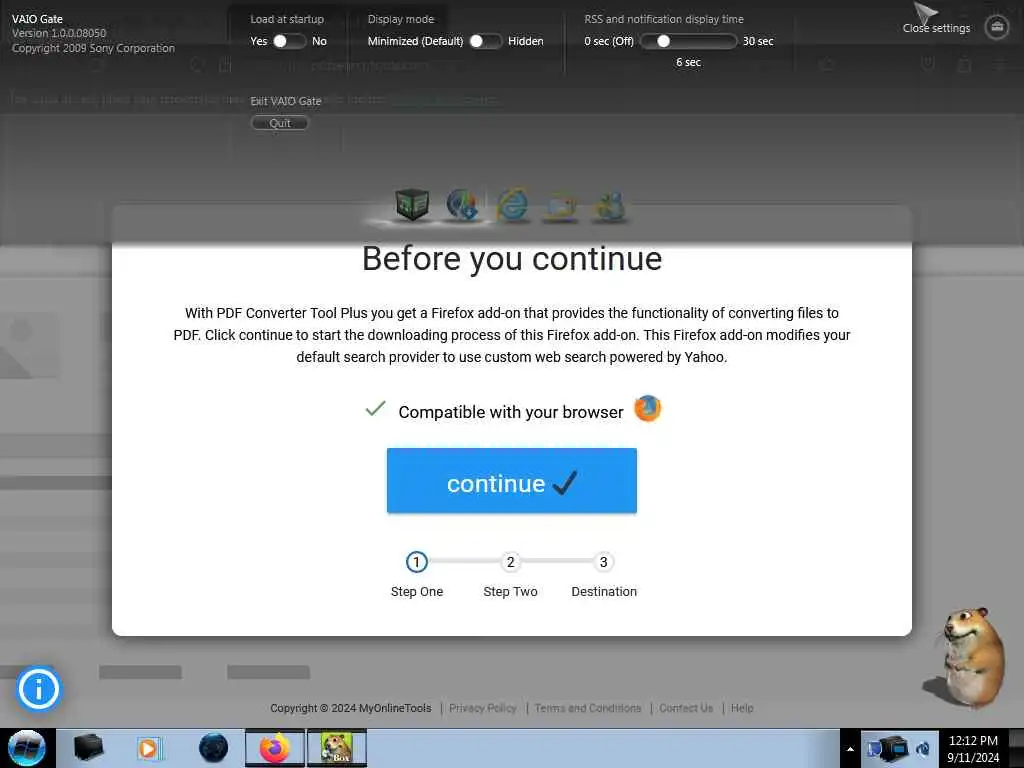
Task: Click the 'Step Two' label
Action: (510, 591)
